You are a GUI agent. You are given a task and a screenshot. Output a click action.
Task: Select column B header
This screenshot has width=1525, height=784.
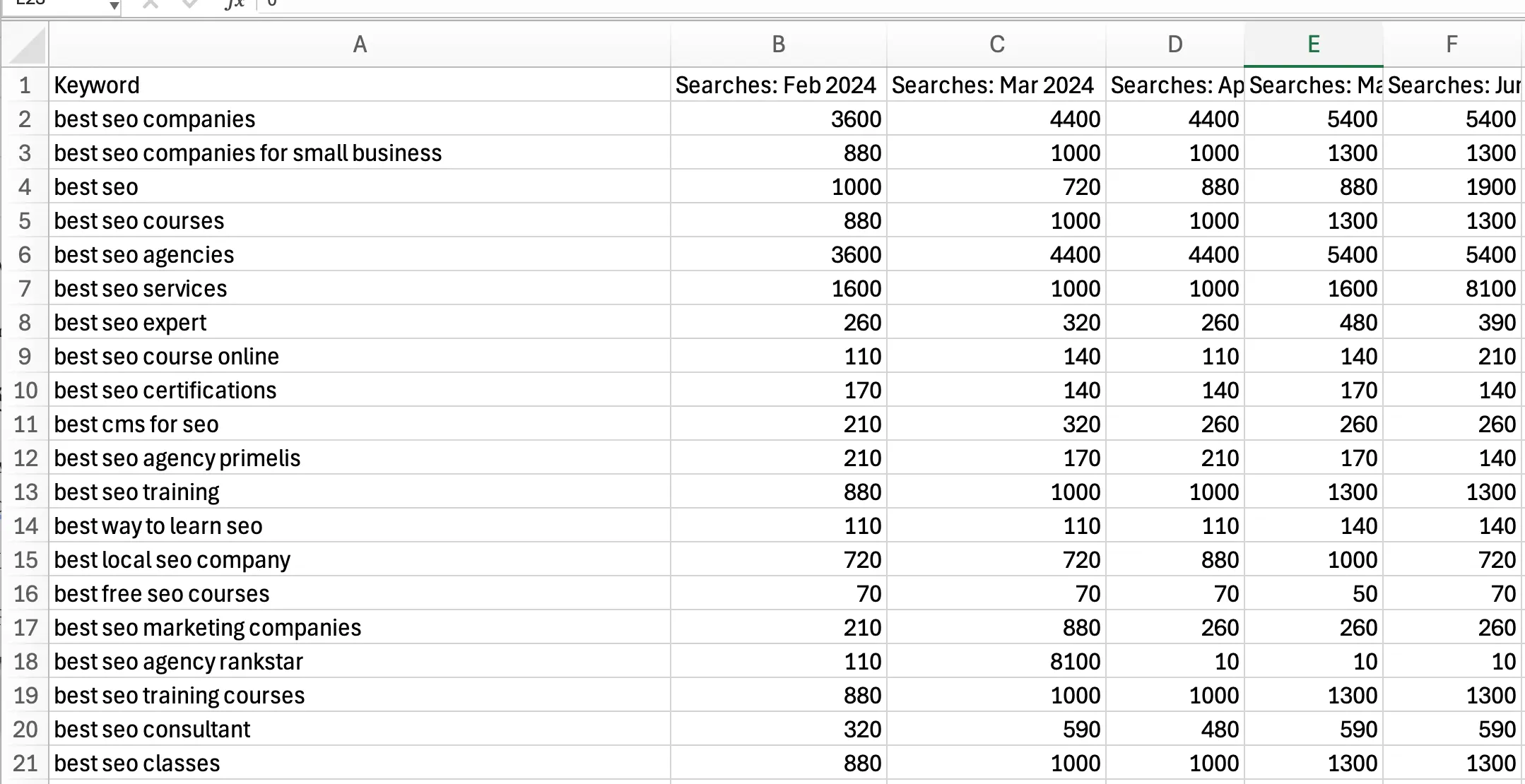778,45
